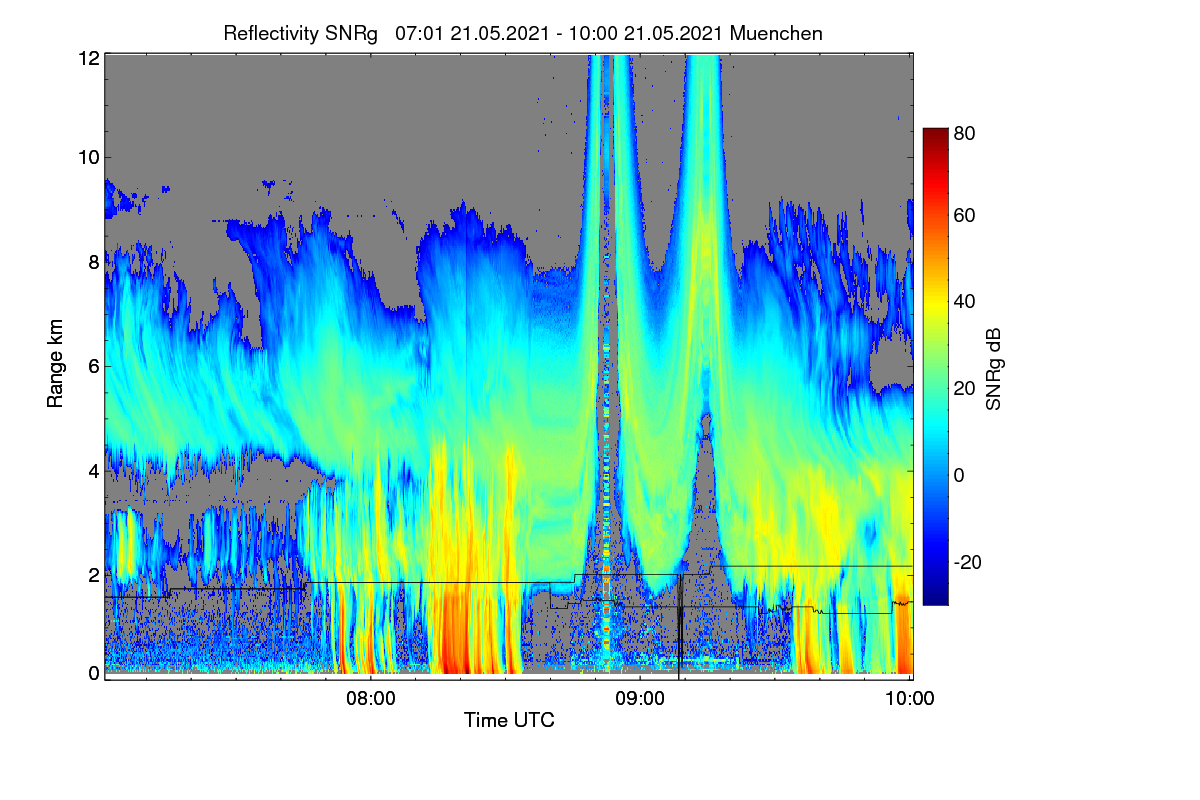Click the 10 km range tick label
Viewport: 1200px width, 800px height.
coord(89,157)
